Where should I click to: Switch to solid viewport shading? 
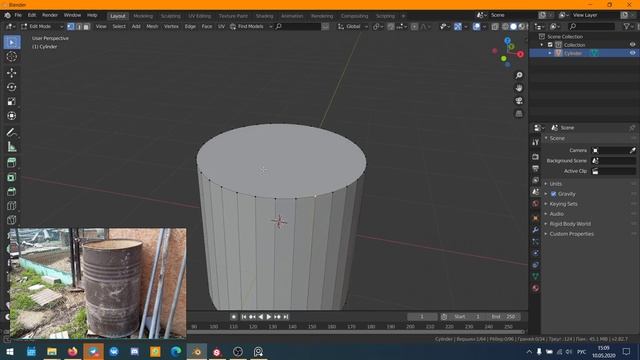513,27
